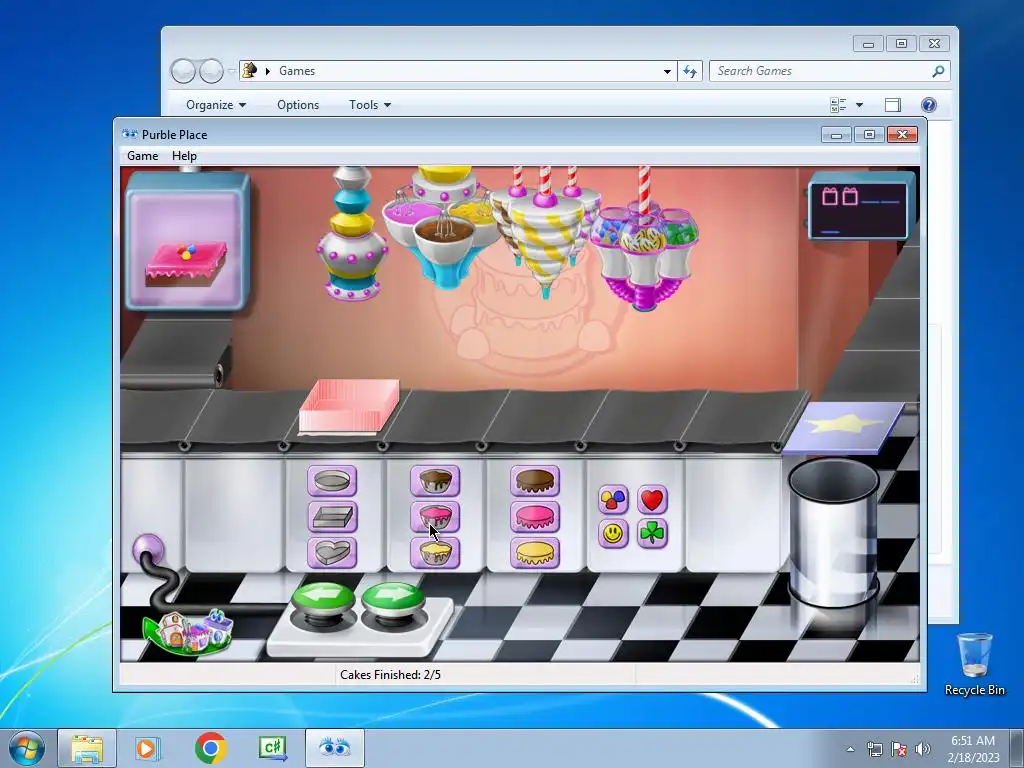Choose the vanilla yellow batter flavor
1024x768 pixels.
coord(435,553)
